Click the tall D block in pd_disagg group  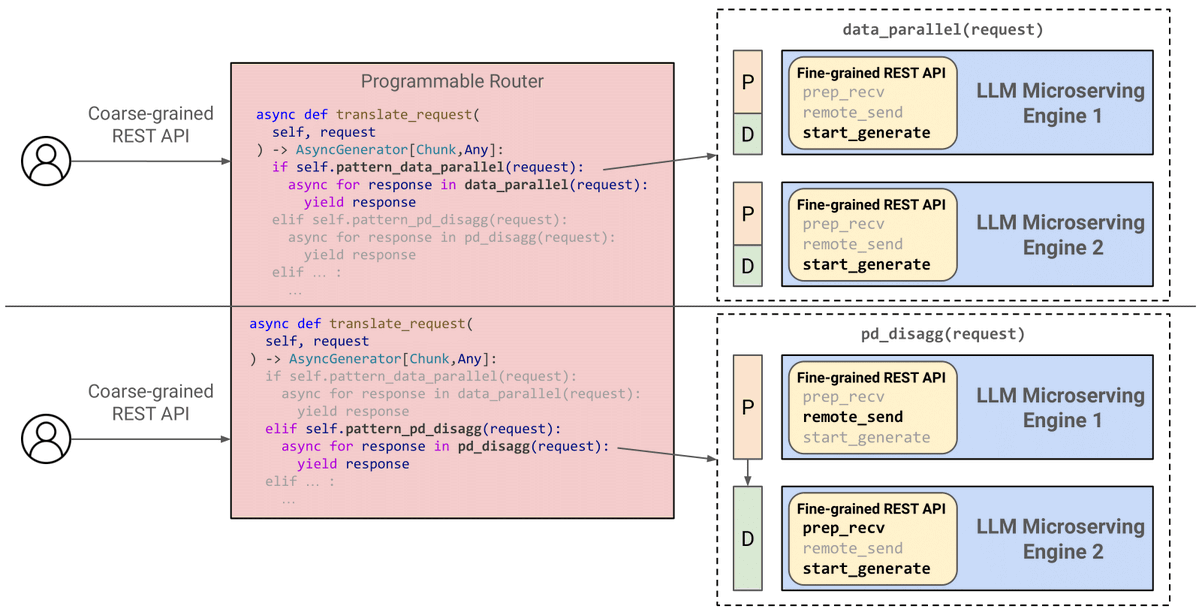pyautogui.click(x=748, y=539)
